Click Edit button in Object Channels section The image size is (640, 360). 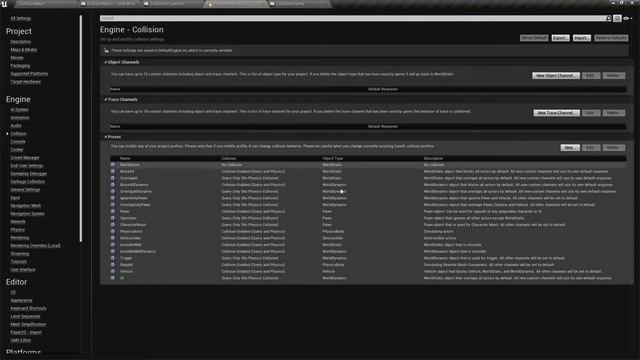(591, 76)
